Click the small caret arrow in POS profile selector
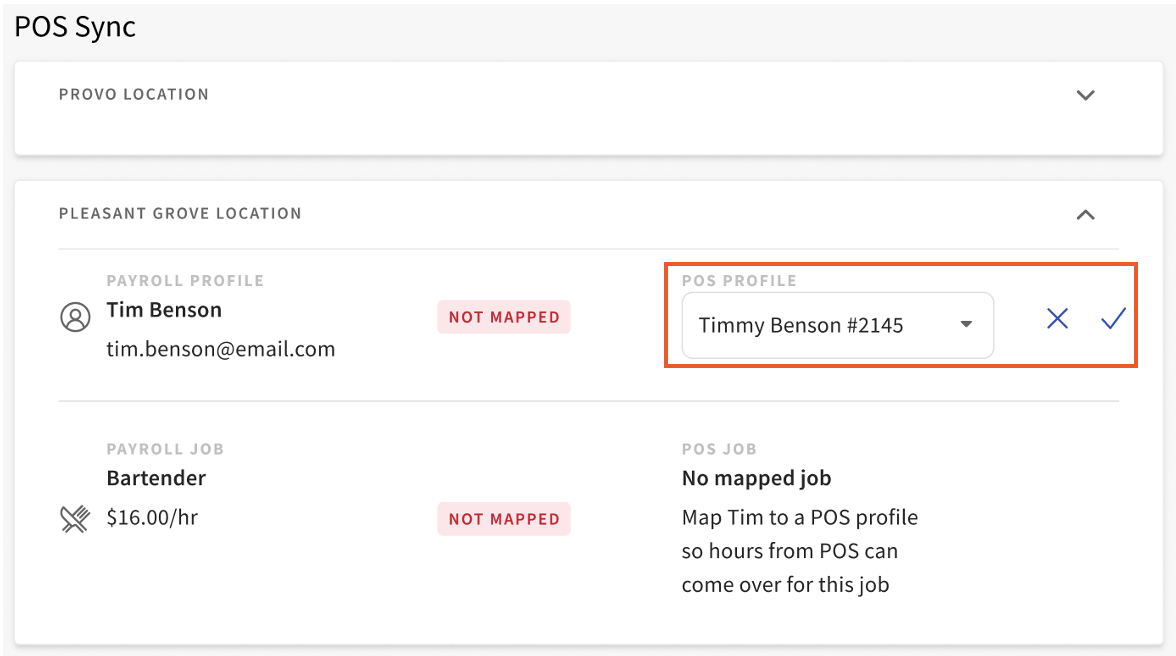The width and height of the screenshot is (1176, 656). pyautogui.click(x=966, y=325)
